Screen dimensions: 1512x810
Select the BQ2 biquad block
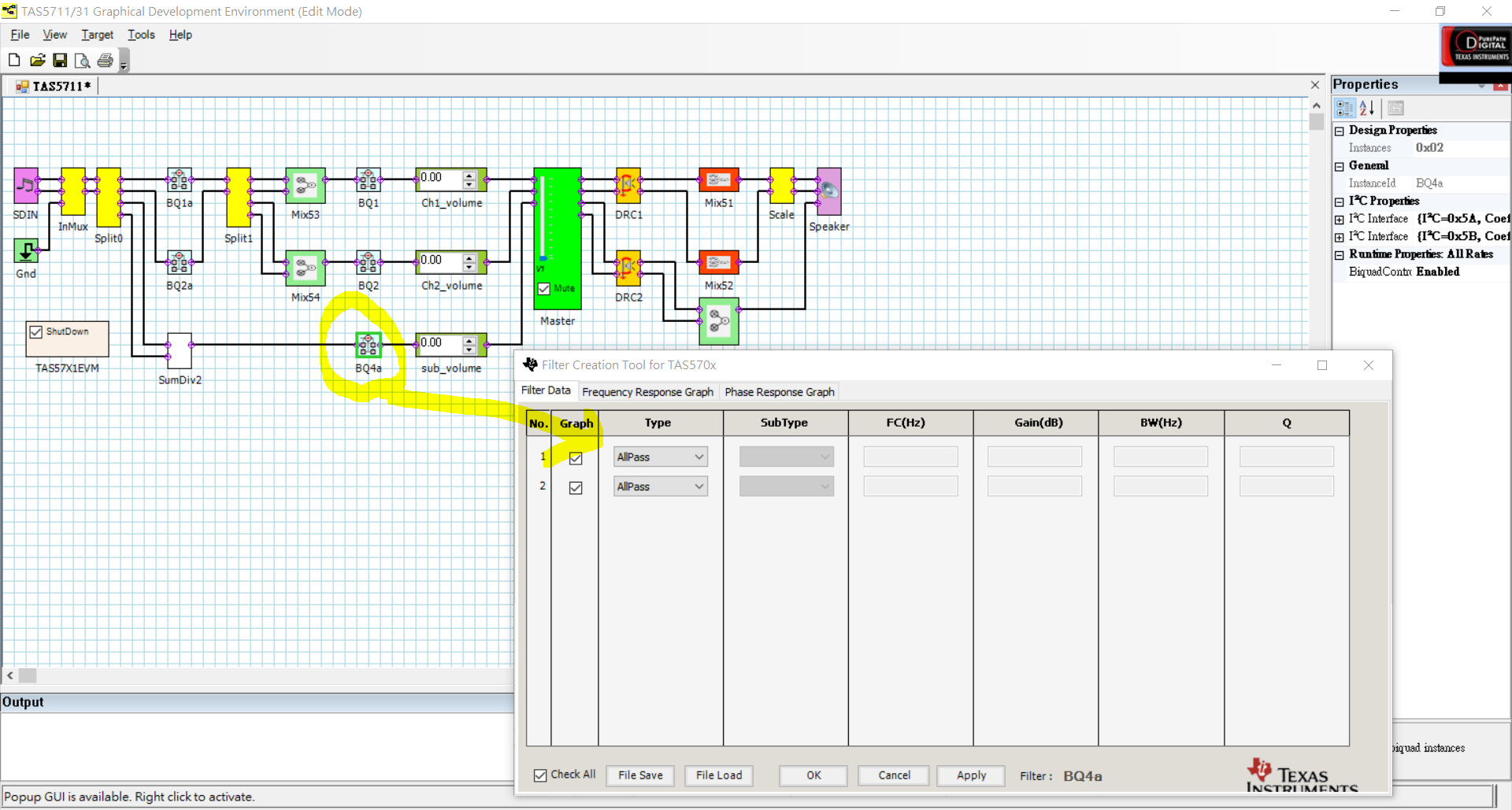pos(369,263)
